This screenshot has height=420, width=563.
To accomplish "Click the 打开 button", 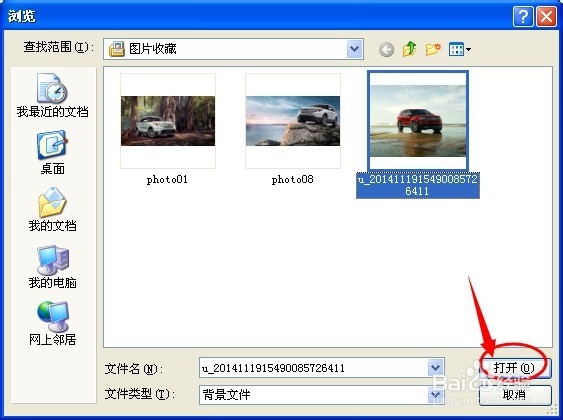I will (515, 367).
